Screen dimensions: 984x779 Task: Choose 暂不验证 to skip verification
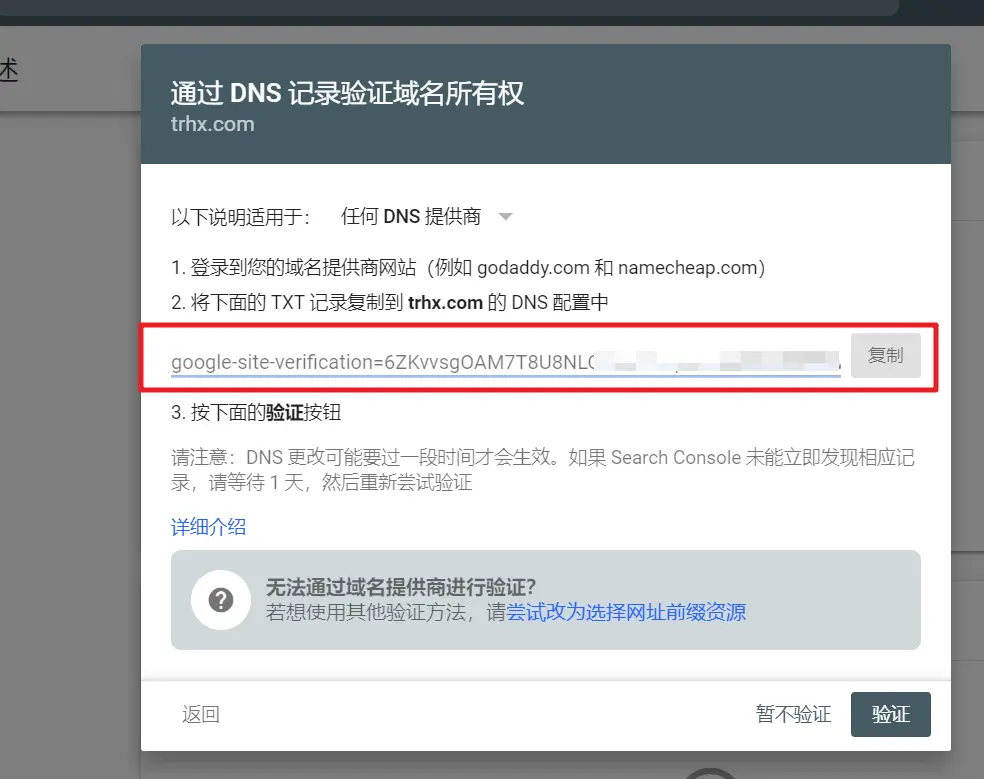793,714
